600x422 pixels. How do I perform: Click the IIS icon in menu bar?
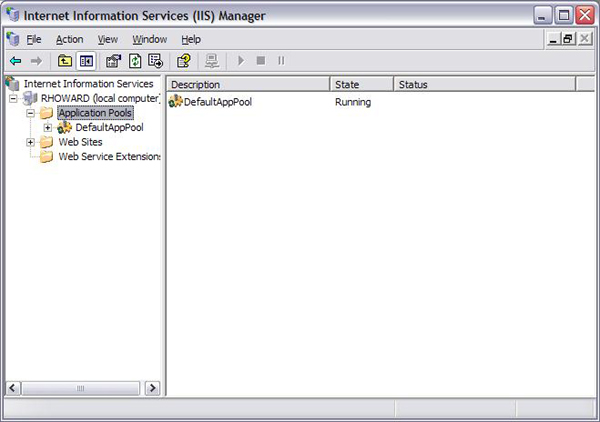[x=13, y=39]
